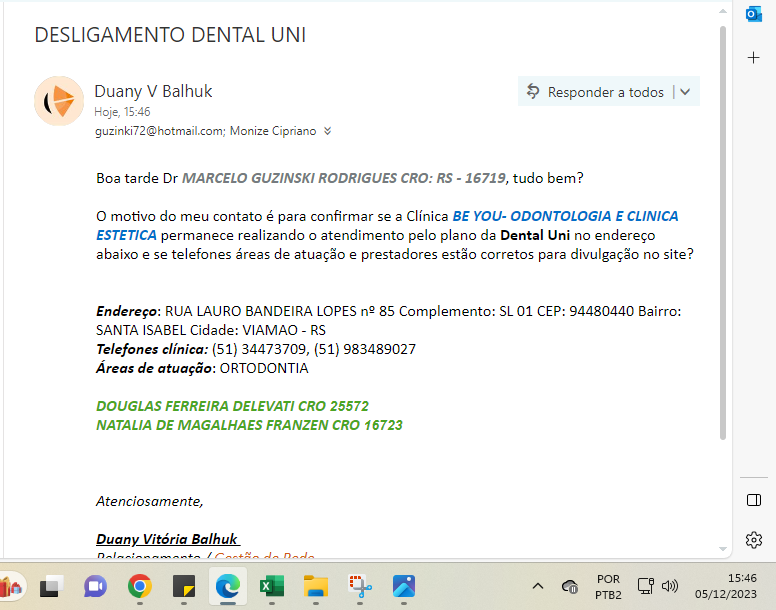Open Google Chrome from the taskbar
The image size is (776, 610).
click(140, 586)
